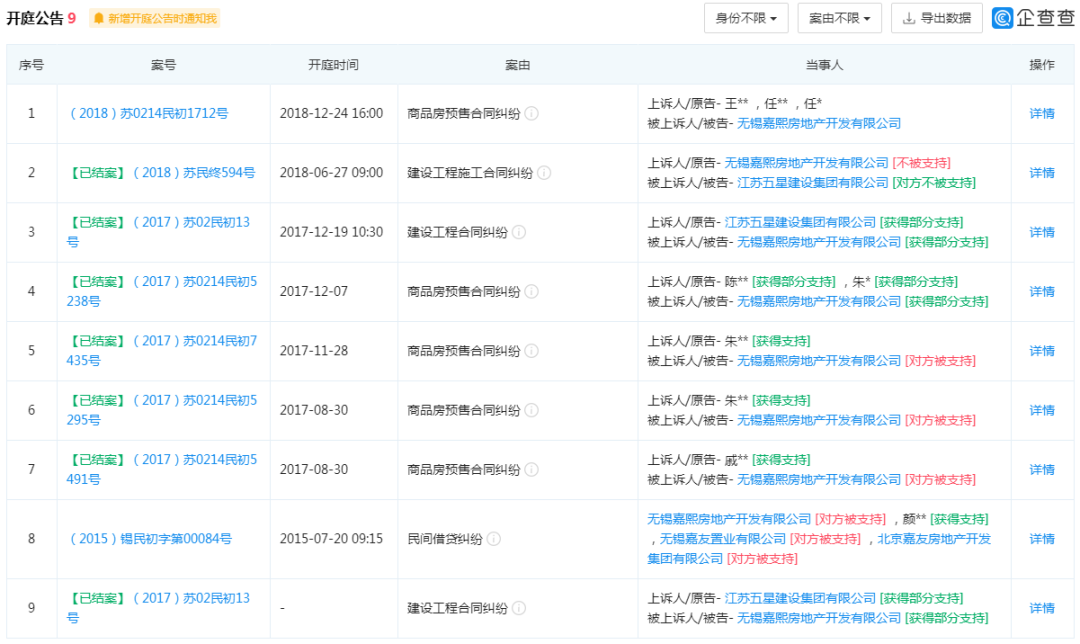Open case （2017）苏02民初13号 in row 9
Viewport: 1080px width, 644px height.
point(158,607)
